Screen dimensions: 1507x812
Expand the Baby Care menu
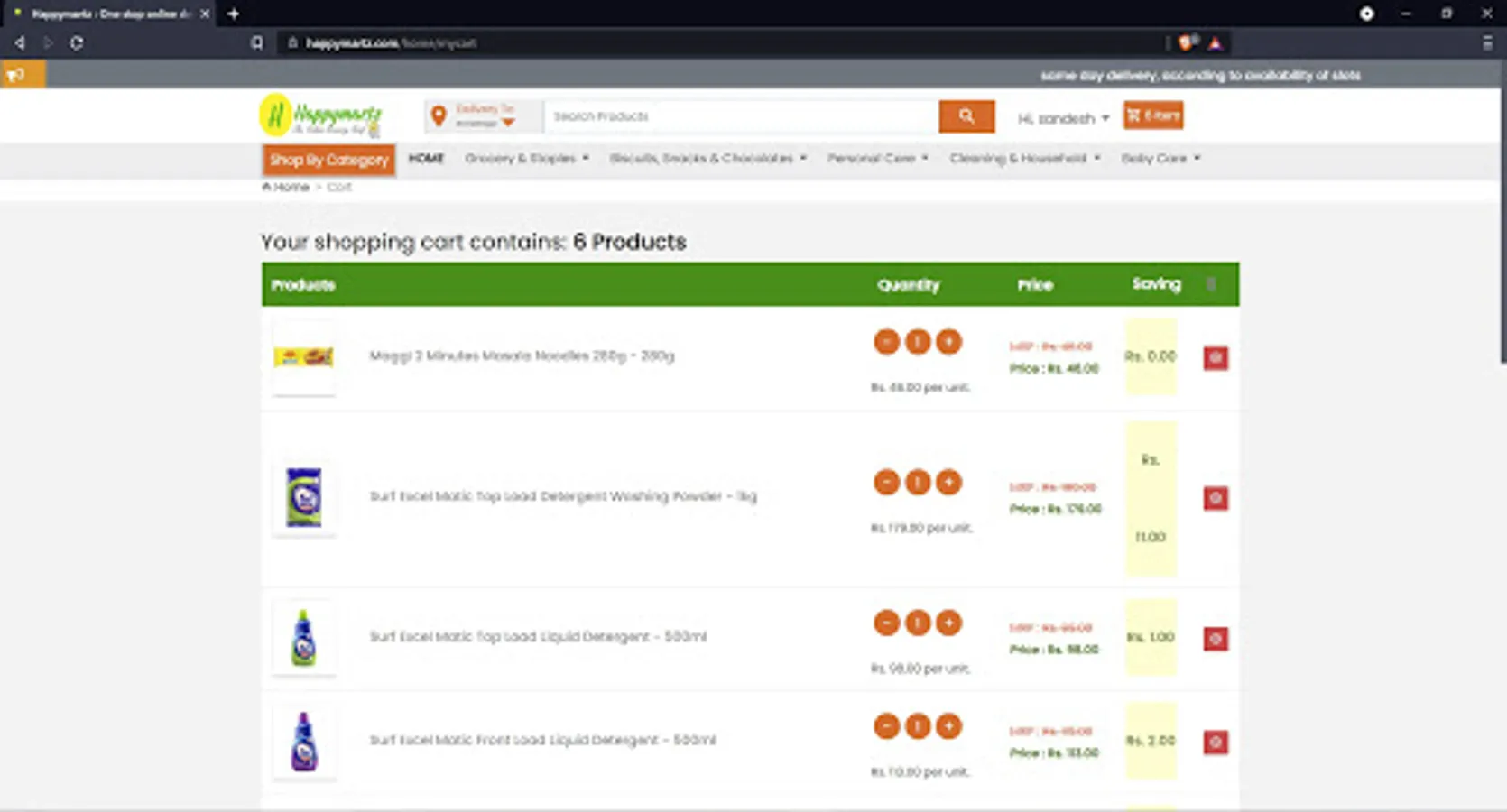(1161, 158)
